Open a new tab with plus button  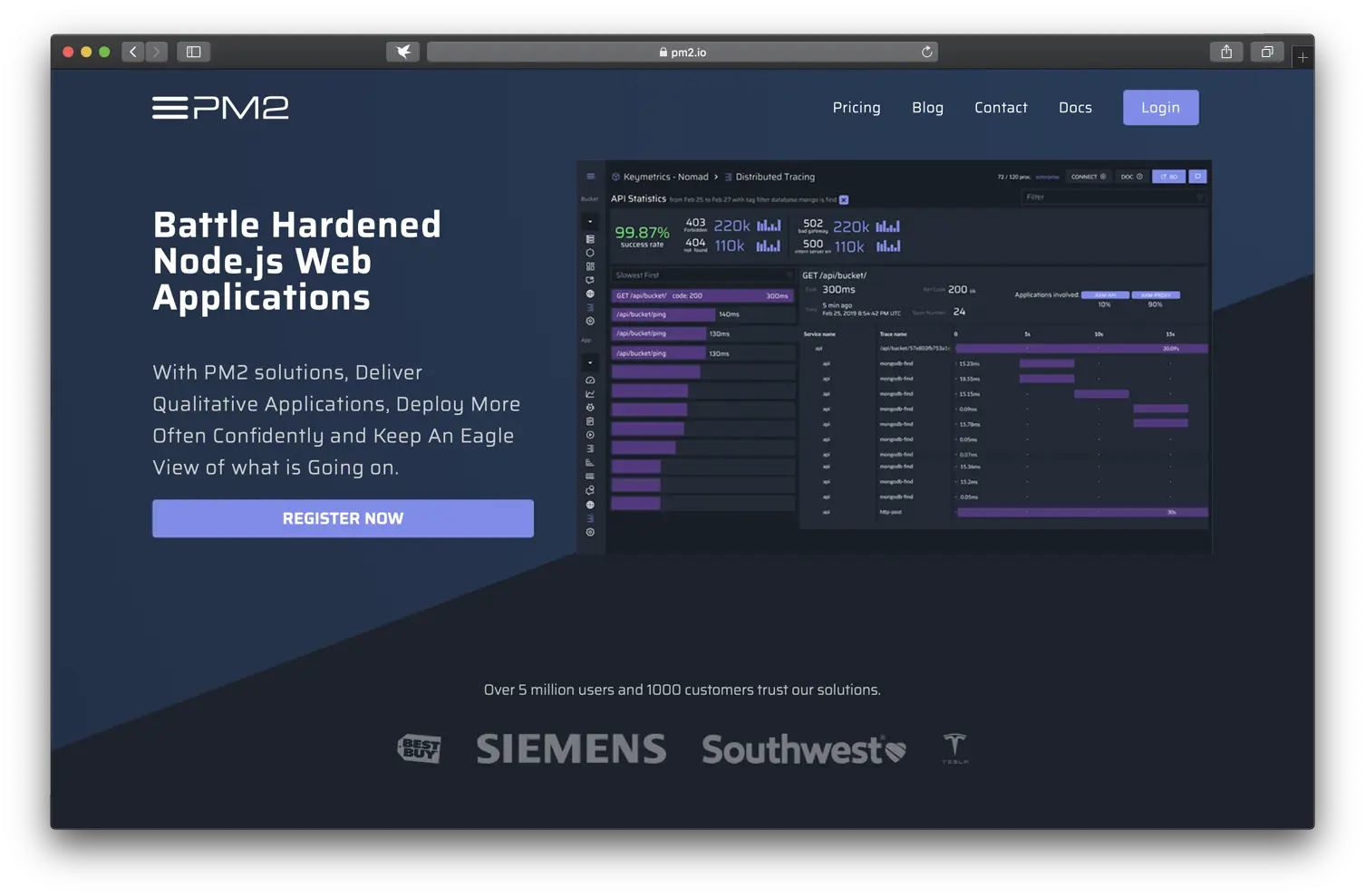[1302, 57]
